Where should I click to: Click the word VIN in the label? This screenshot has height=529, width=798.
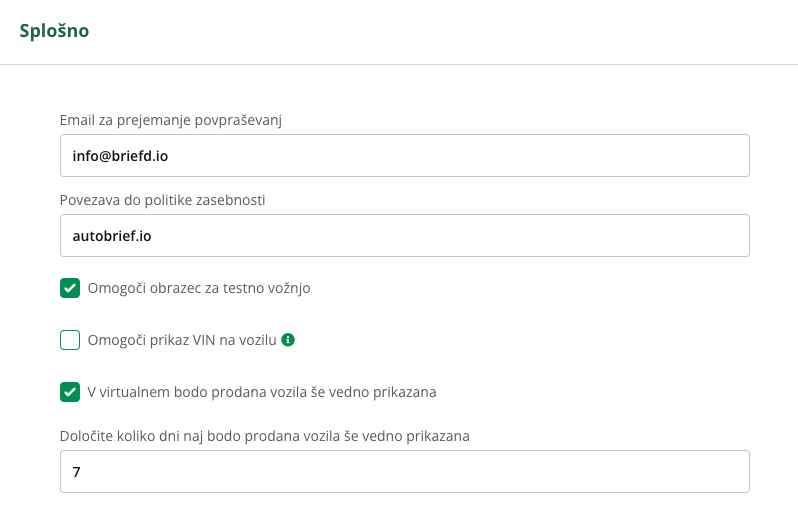[204, 340]
